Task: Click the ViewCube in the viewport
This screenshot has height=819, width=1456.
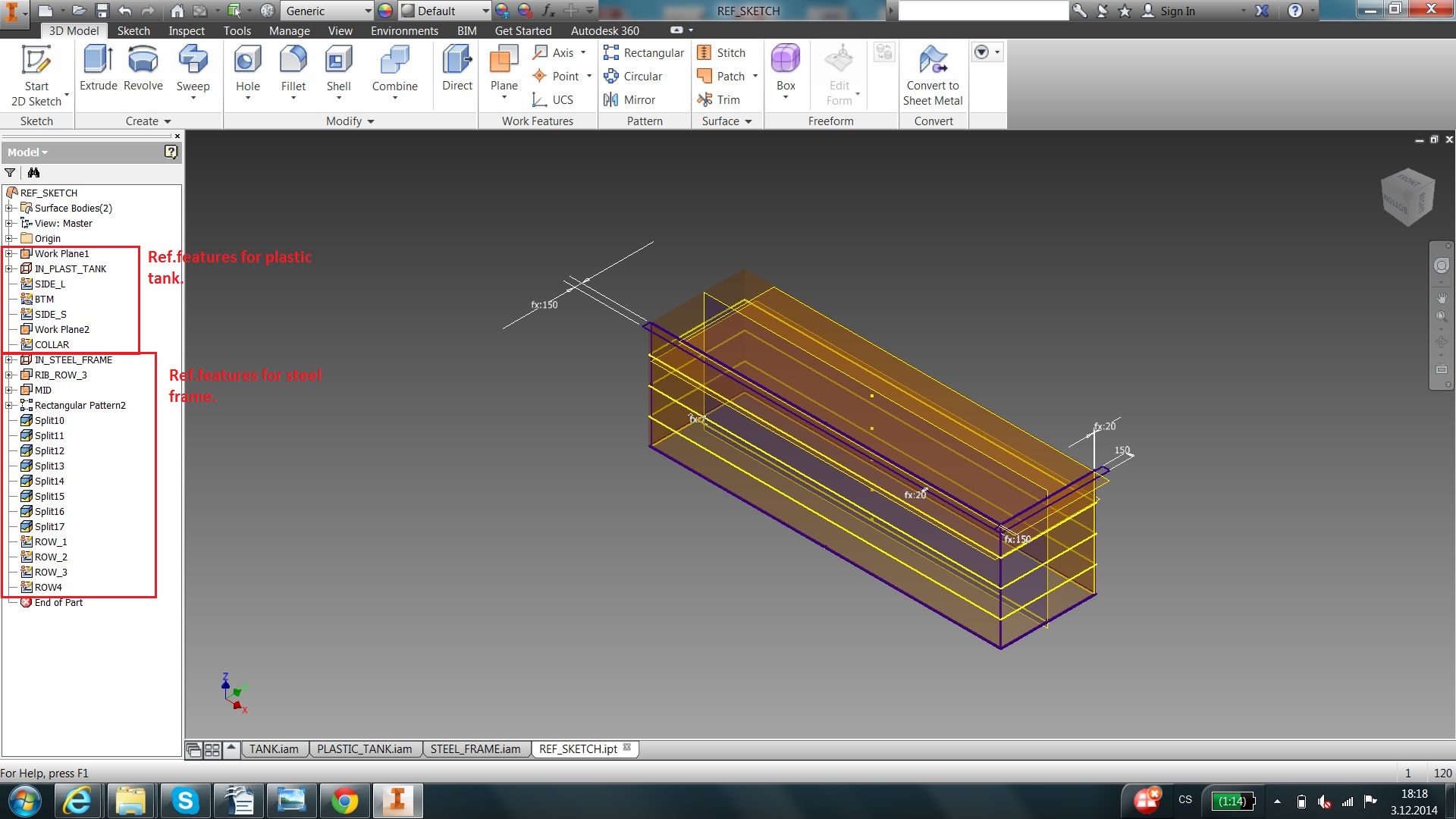Action: 1407,197
